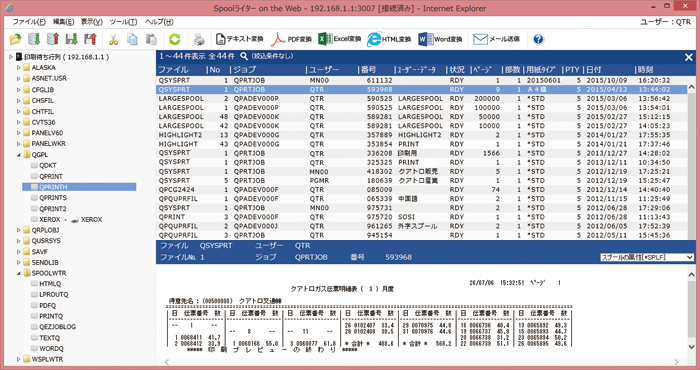Sort by the 状況 column header
700x370 pixels.
(457, 70)
